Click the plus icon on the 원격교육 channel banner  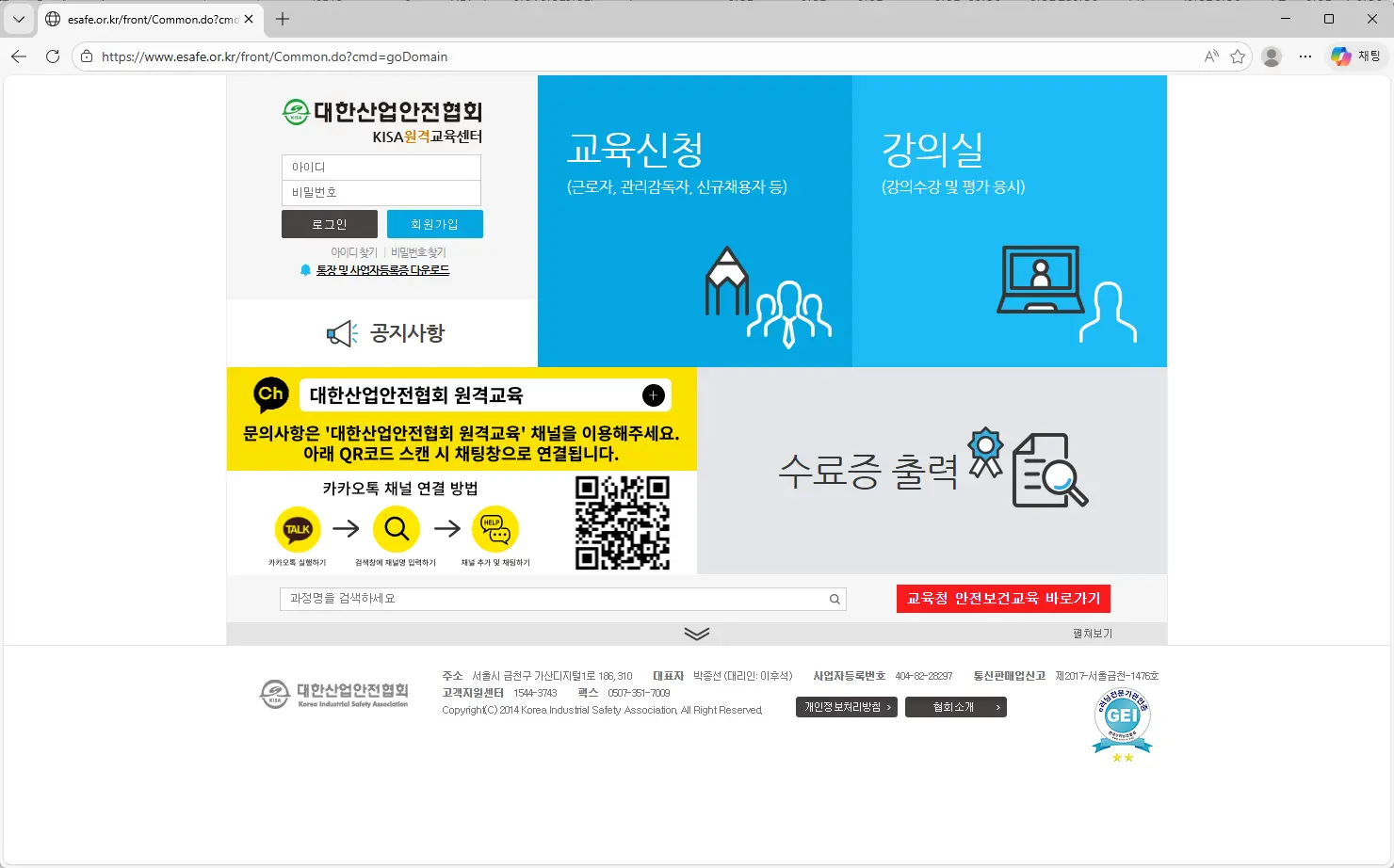653,394
